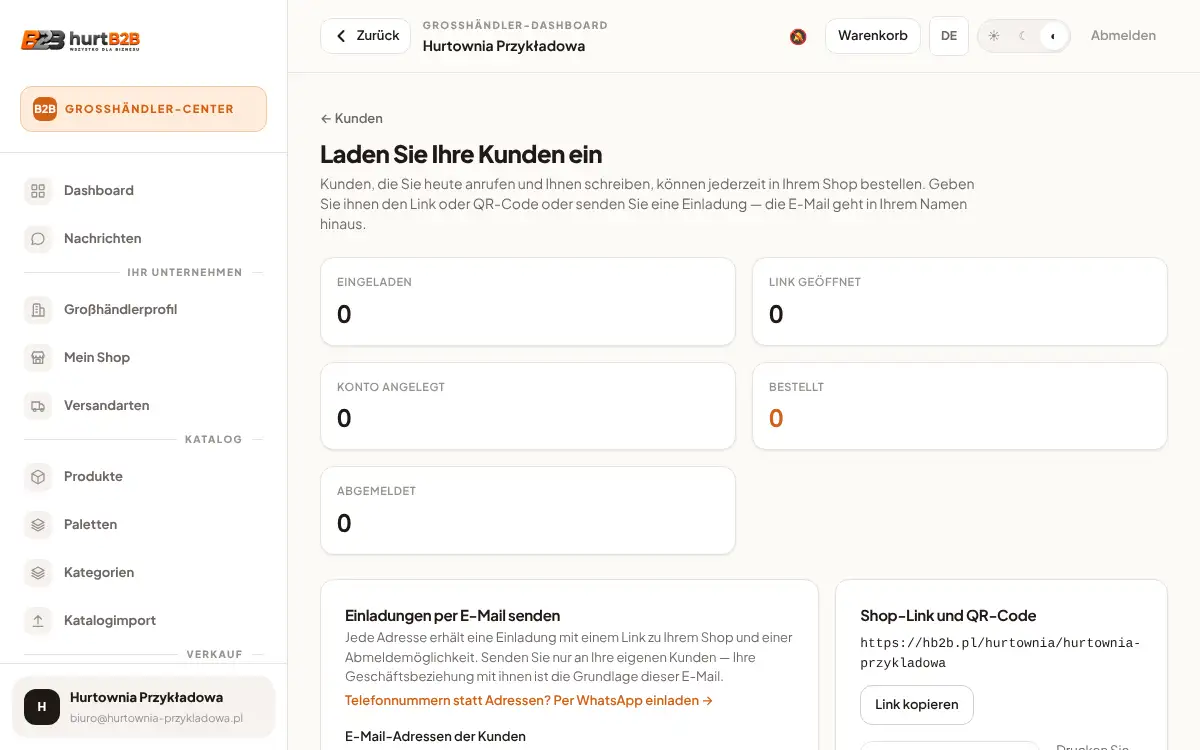The height and width of the screenshot is (750, 1200).
Task: Go to Dashboard in sidebar
Action: [143, 191]
